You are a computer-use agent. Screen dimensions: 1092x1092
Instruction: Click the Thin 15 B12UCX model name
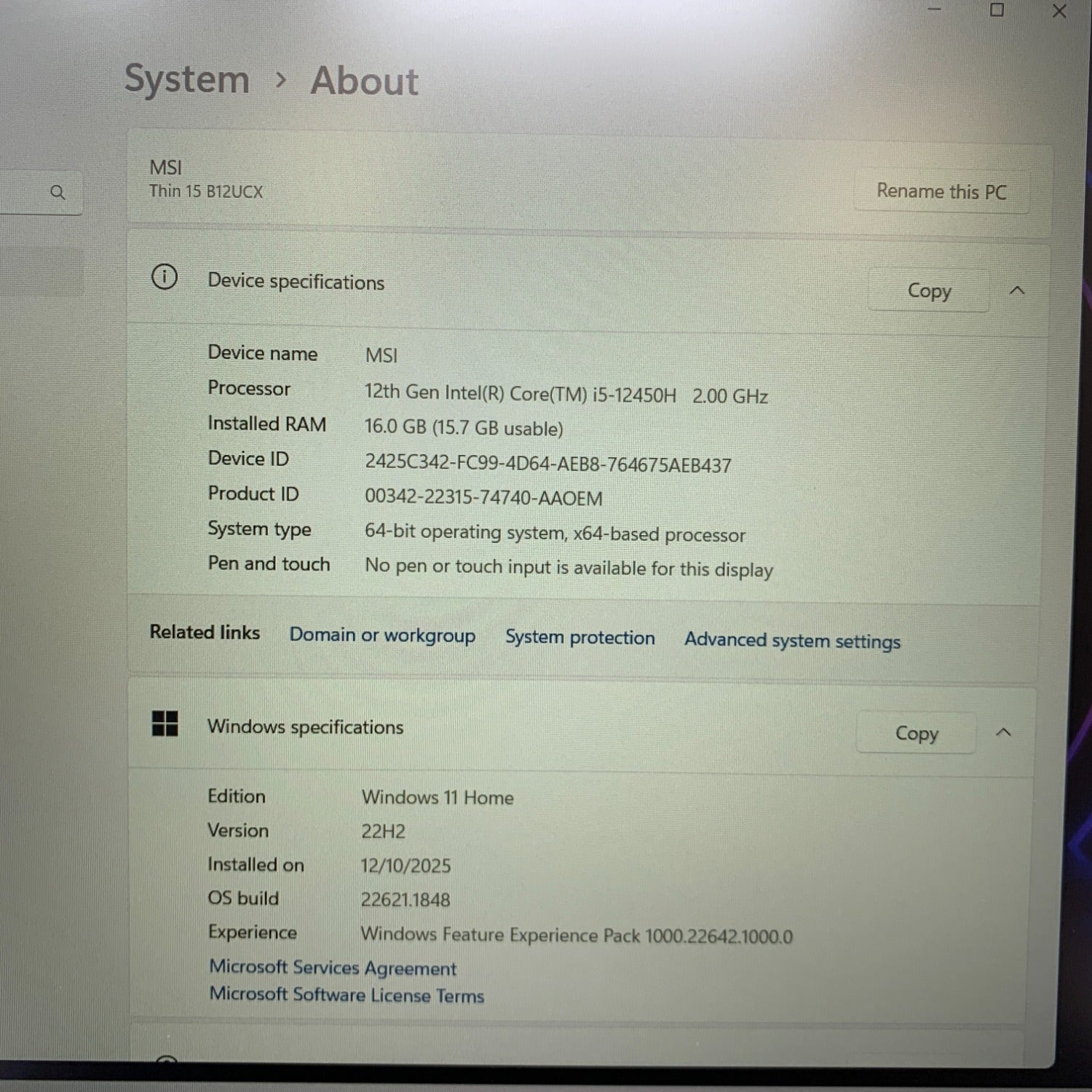[206, 191]
